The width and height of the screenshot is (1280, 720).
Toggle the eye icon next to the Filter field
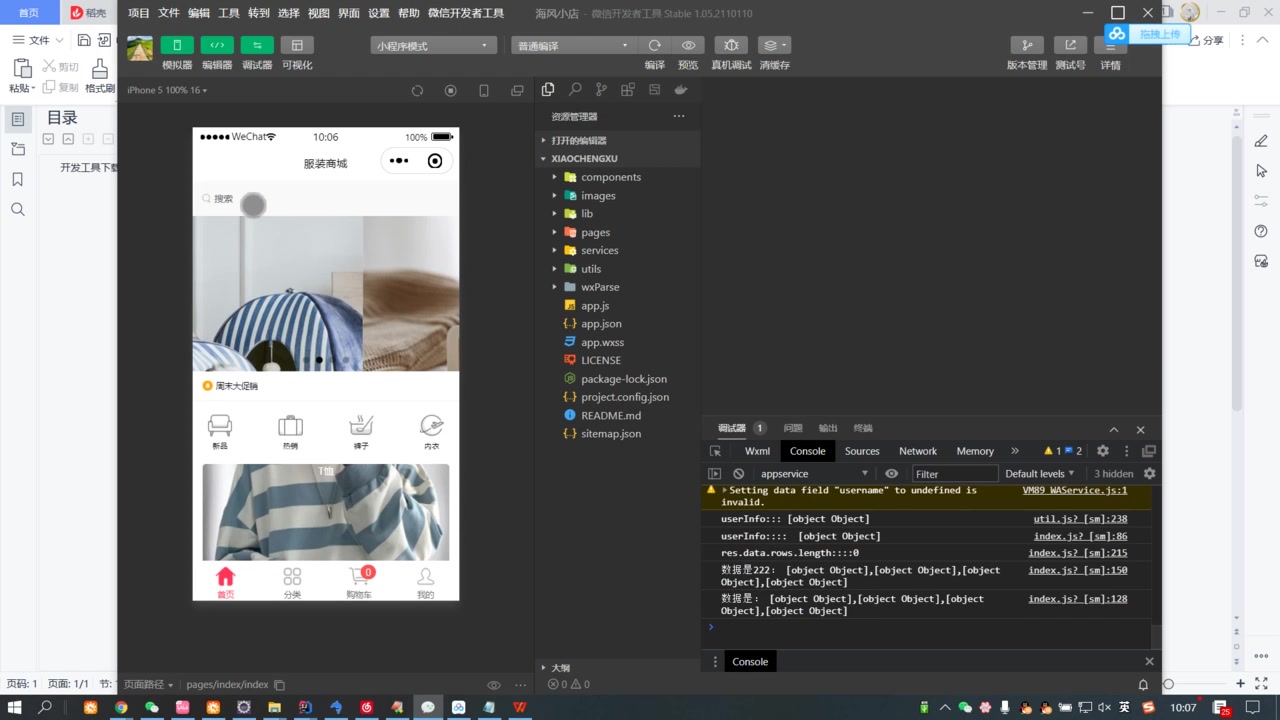pyautogui.click(x=891, y=473)
